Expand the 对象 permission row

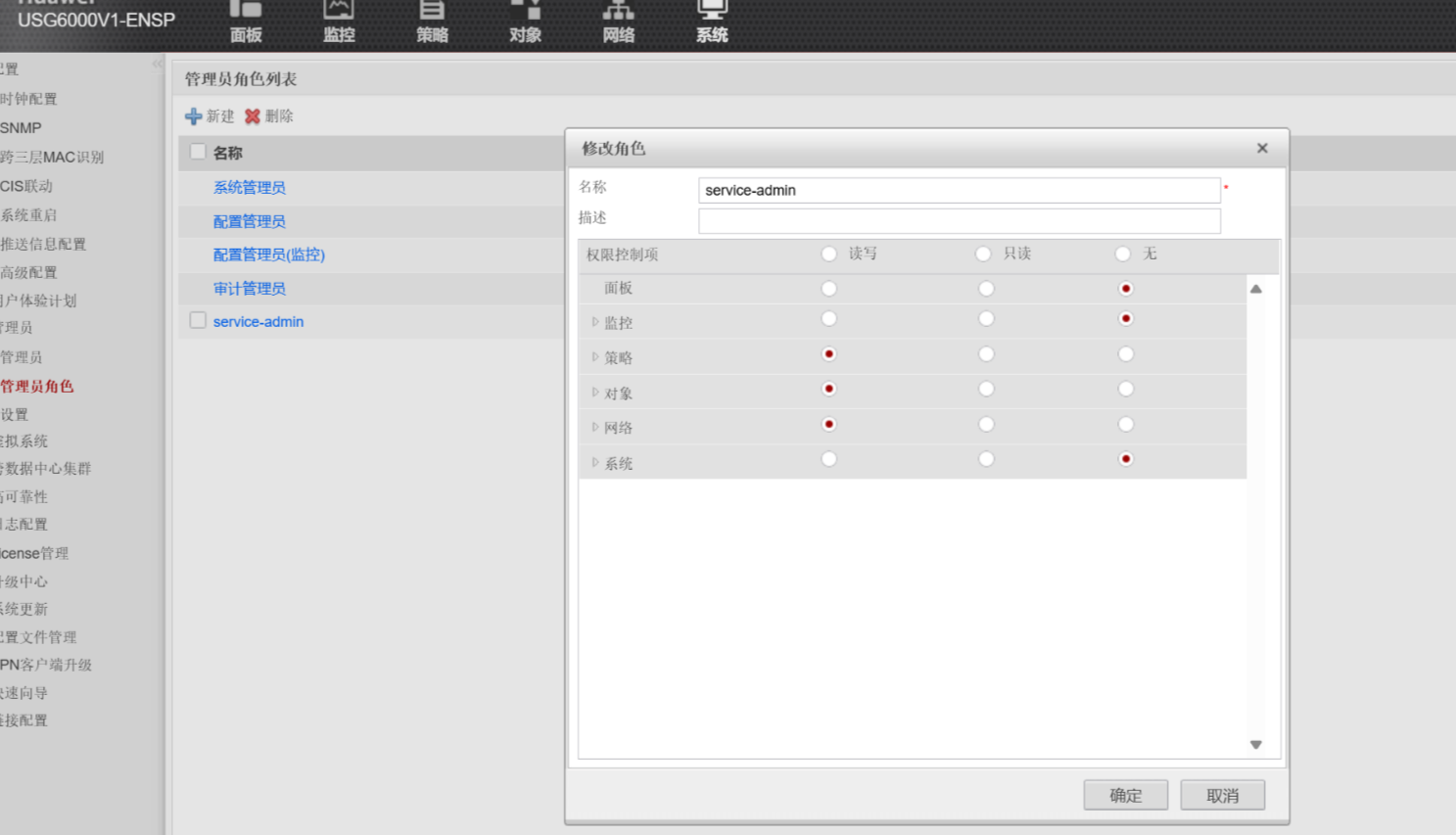594,393
